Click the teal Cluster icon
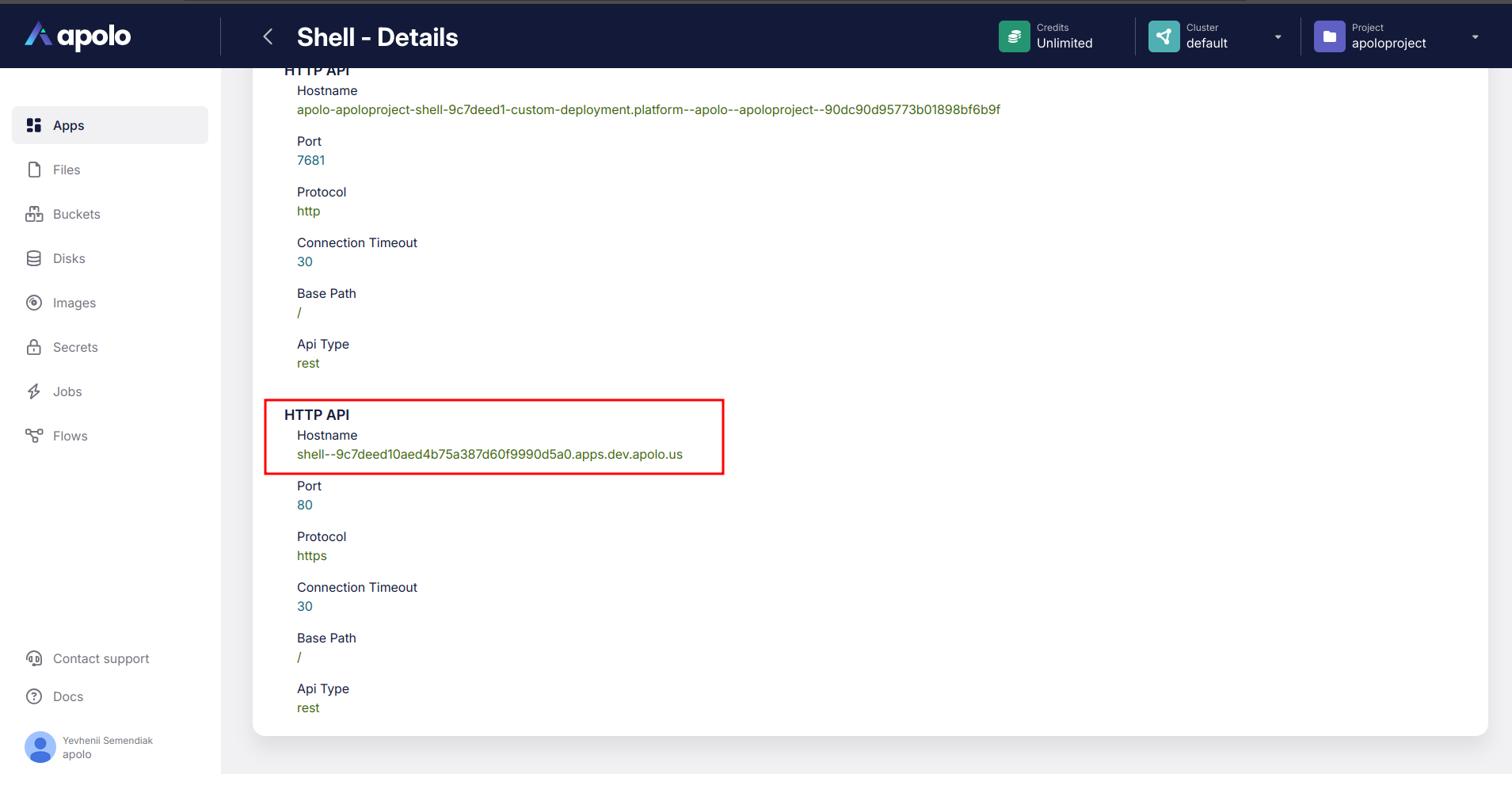Image resolution: width=1512 pixels, height=793 pixels. pyautogui.click(x=1163, y=36)
